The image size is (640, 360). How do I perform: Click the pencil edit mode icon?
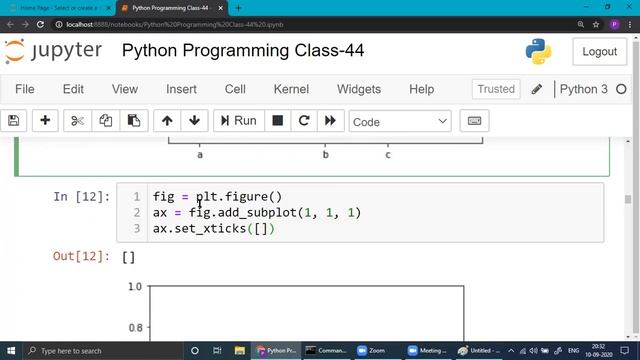[537, 89]
